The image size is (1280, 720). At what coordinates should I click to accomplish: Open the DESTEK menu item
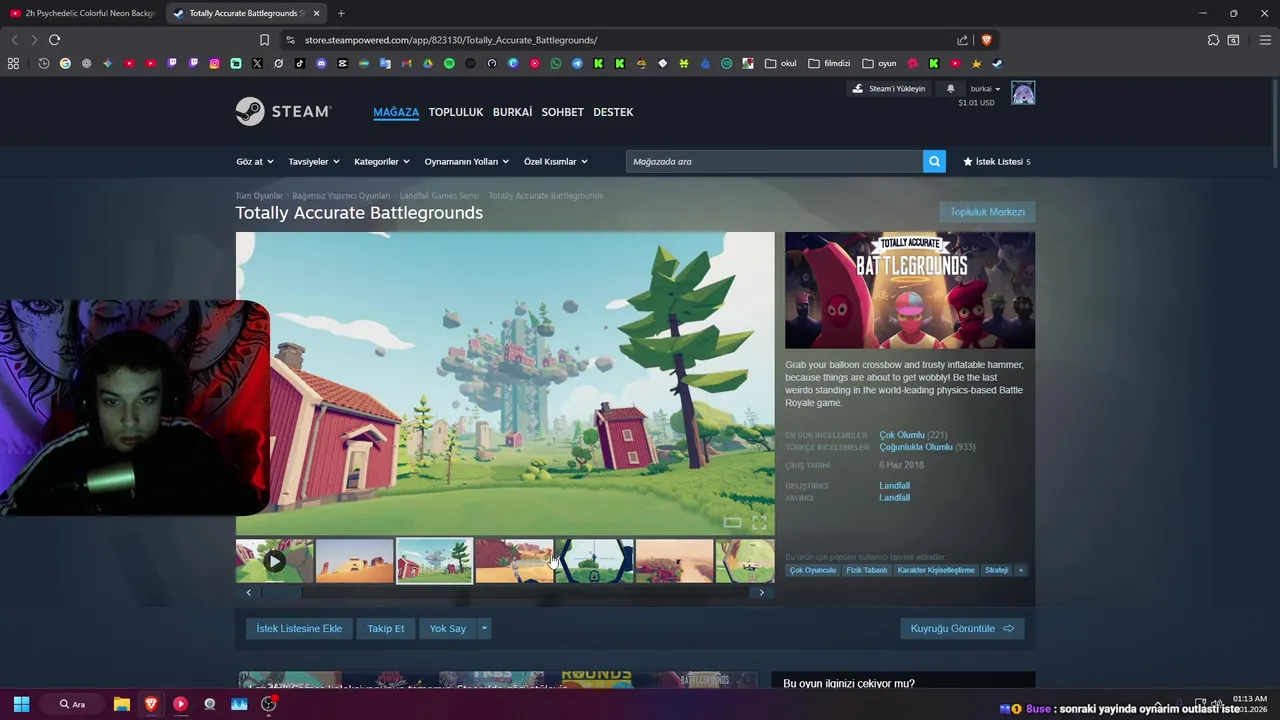613,112
